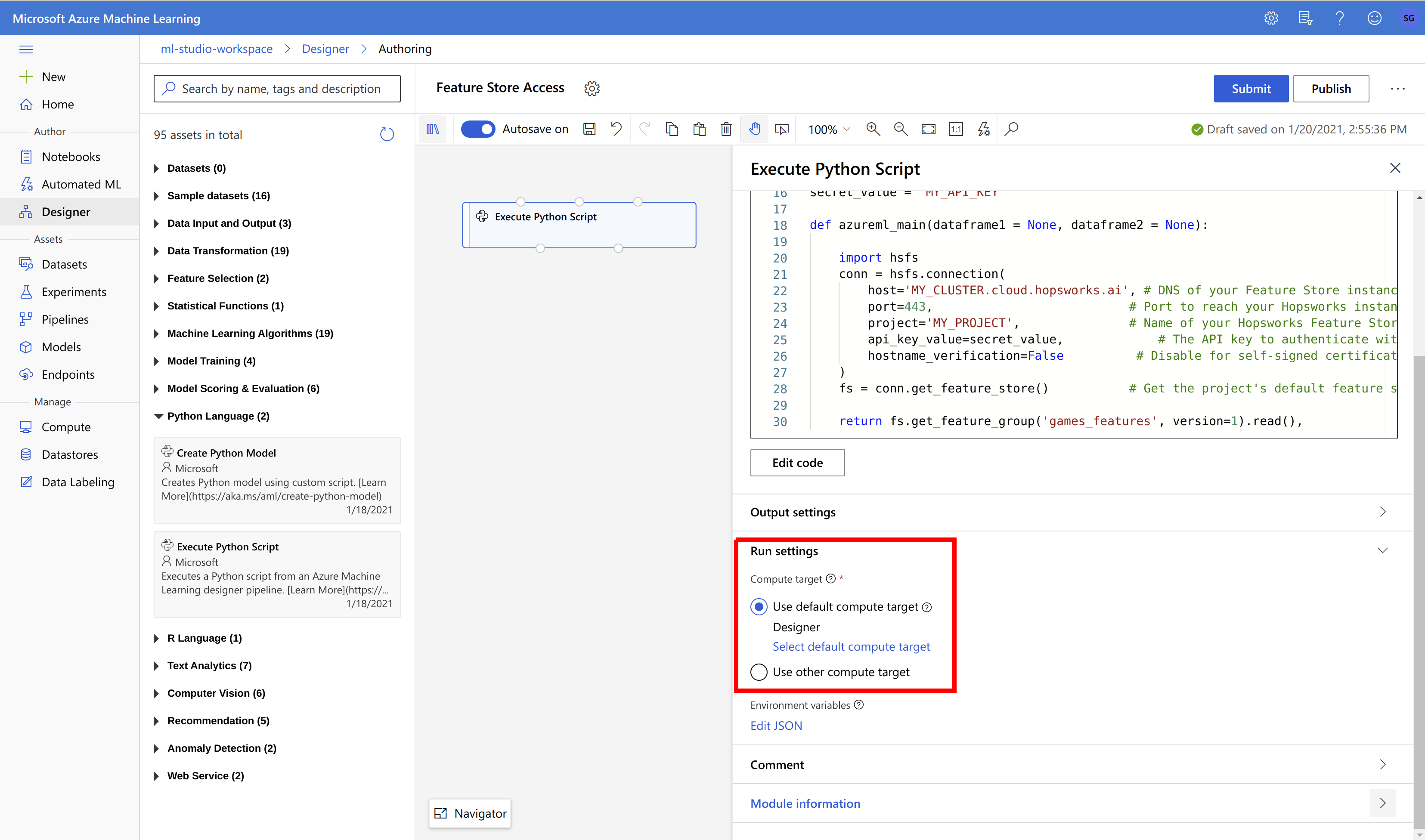Screen dimensions: 1425x840
Task: Turn off the Autosave toggle
Action: coord(478,129)
